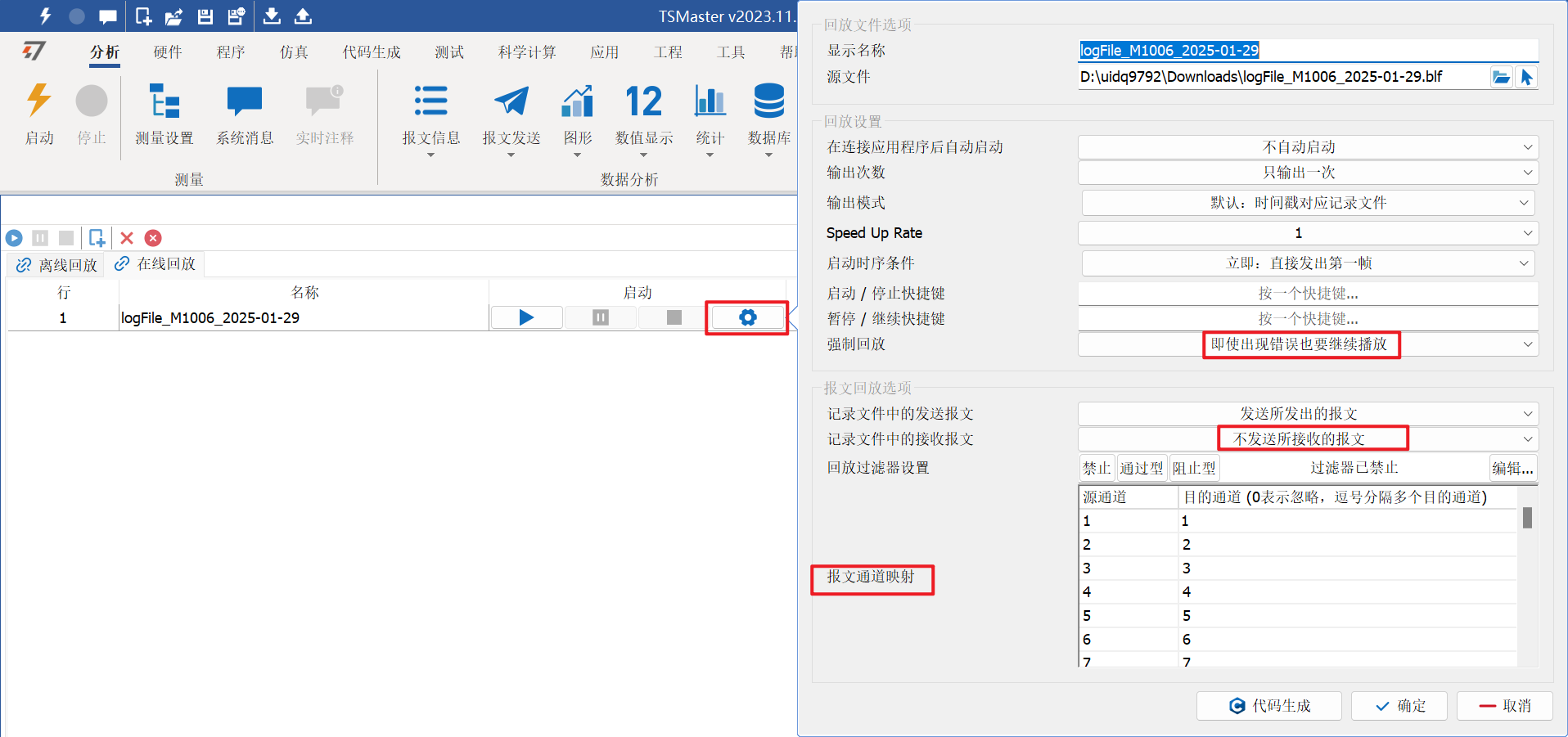The image size is (1568, 737).
Task: Click replay toolbar pause icon
Action: 40,238
